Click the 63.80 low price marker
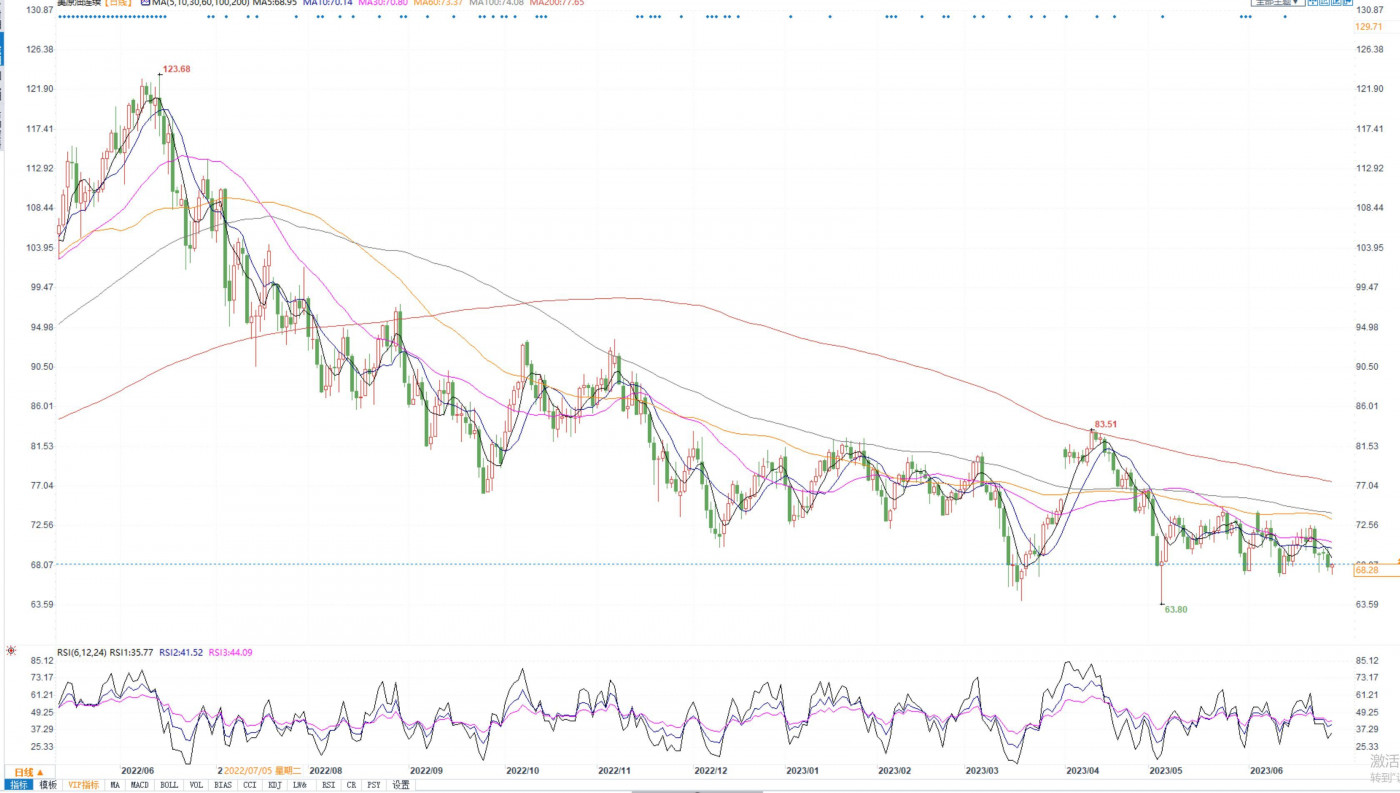This screenshot has height=793, width=1400. point(1177,609)
